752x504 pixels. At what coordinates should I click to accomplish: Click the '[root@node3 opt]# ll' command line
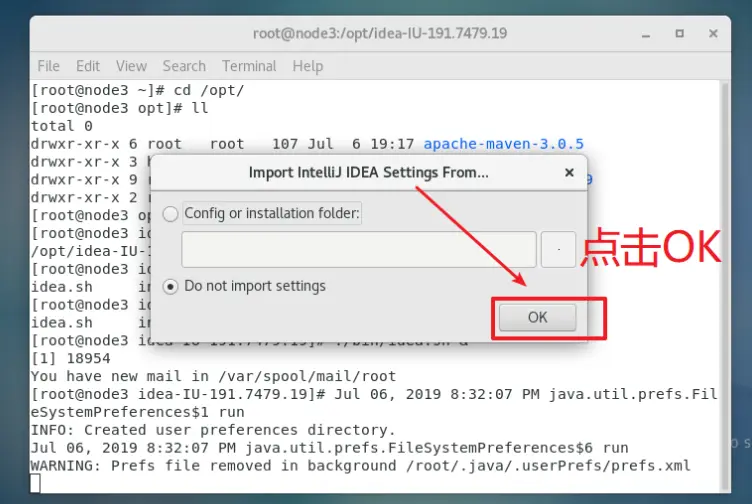click(x=119, y=108)
